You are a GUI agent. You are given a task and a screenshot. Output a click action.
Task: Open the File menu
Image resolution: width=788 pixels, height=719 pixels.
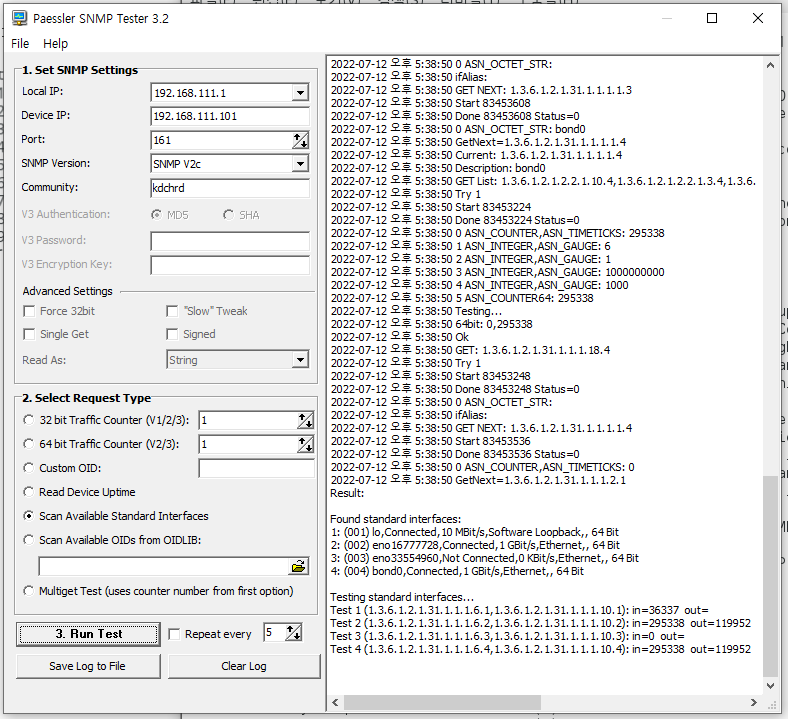tap(20, 44)
